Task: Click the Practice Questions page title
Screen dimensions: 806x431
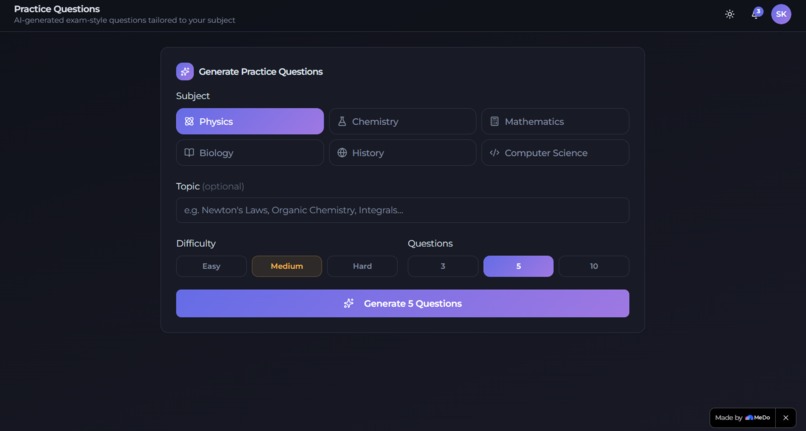Action: (57, 9)
